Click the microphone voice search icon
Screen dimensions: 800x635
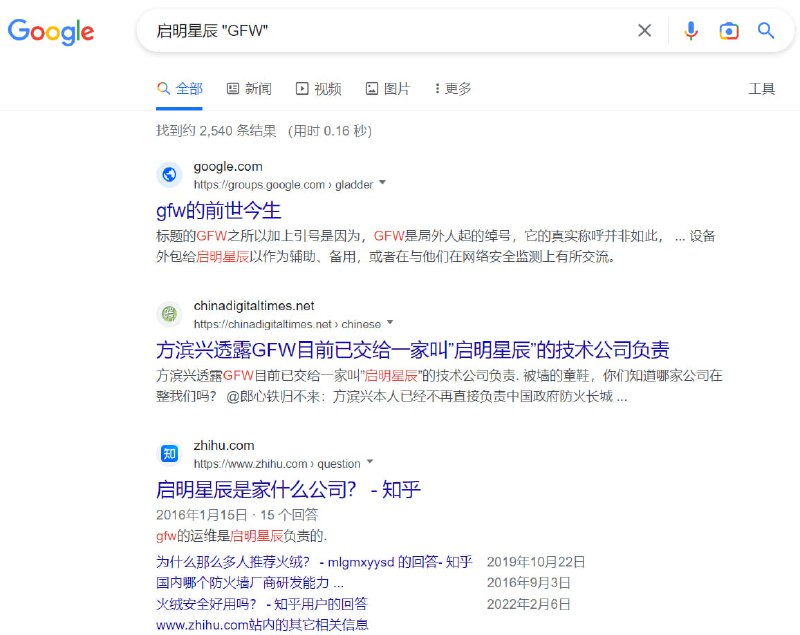click(x=691, y=31)
